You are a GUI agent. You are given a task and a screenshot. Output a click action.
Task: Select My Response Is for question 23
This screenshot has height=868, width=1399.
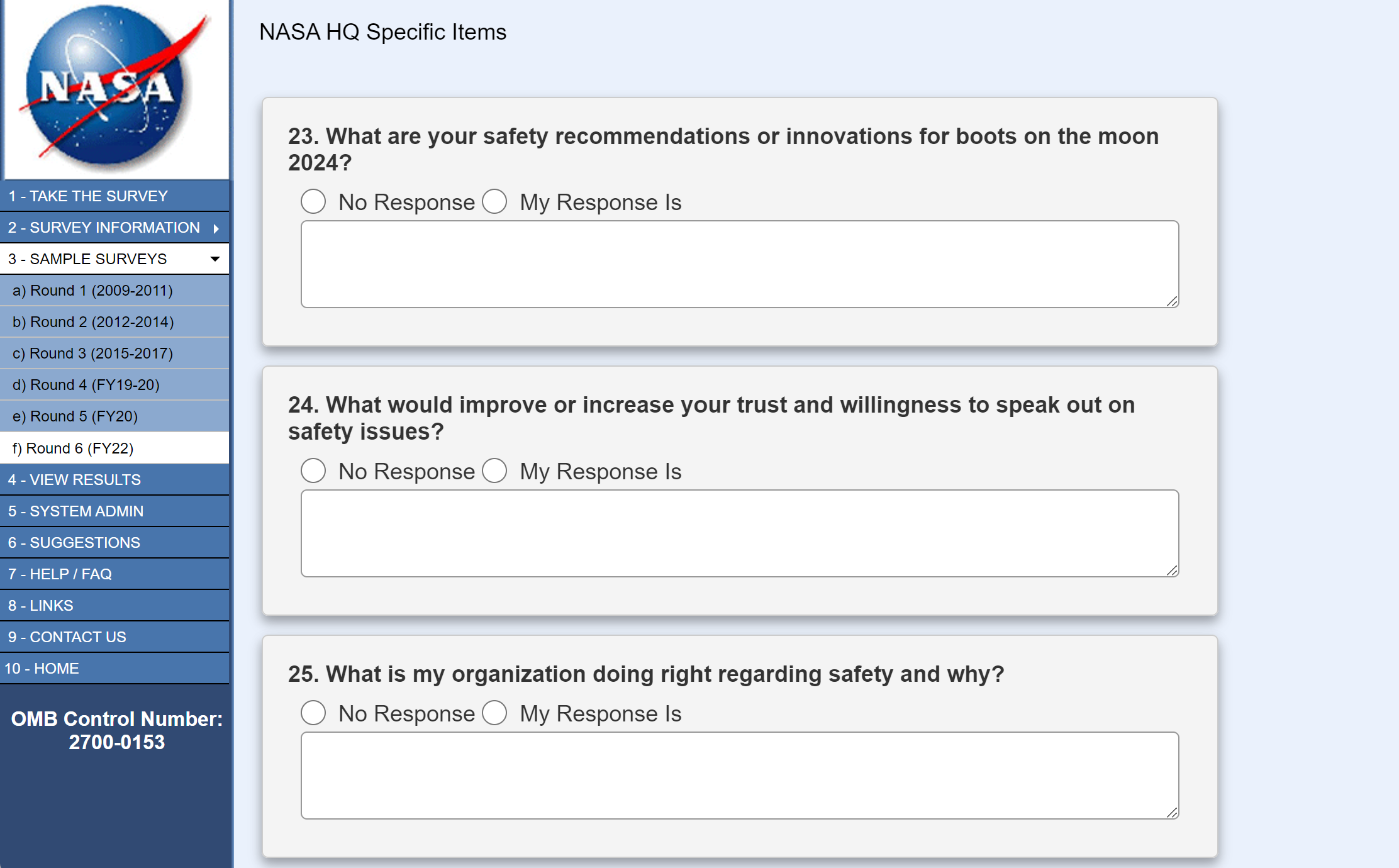[x=494, y=202]
